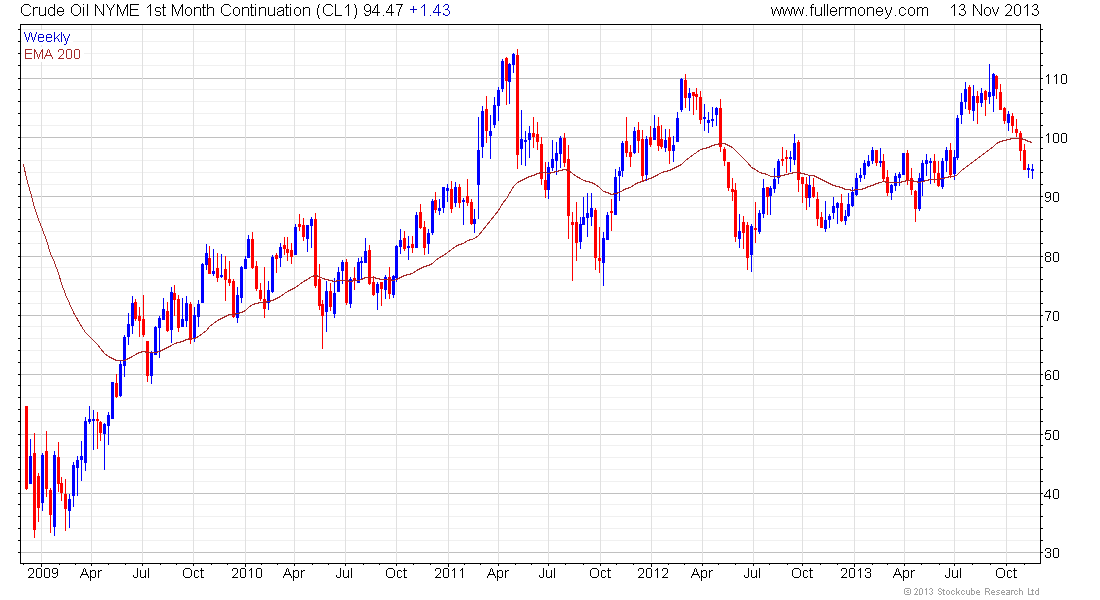Click the 2010 year label on time axis
This screenshot has height=600, width=1100.
[x=247, y=573]
